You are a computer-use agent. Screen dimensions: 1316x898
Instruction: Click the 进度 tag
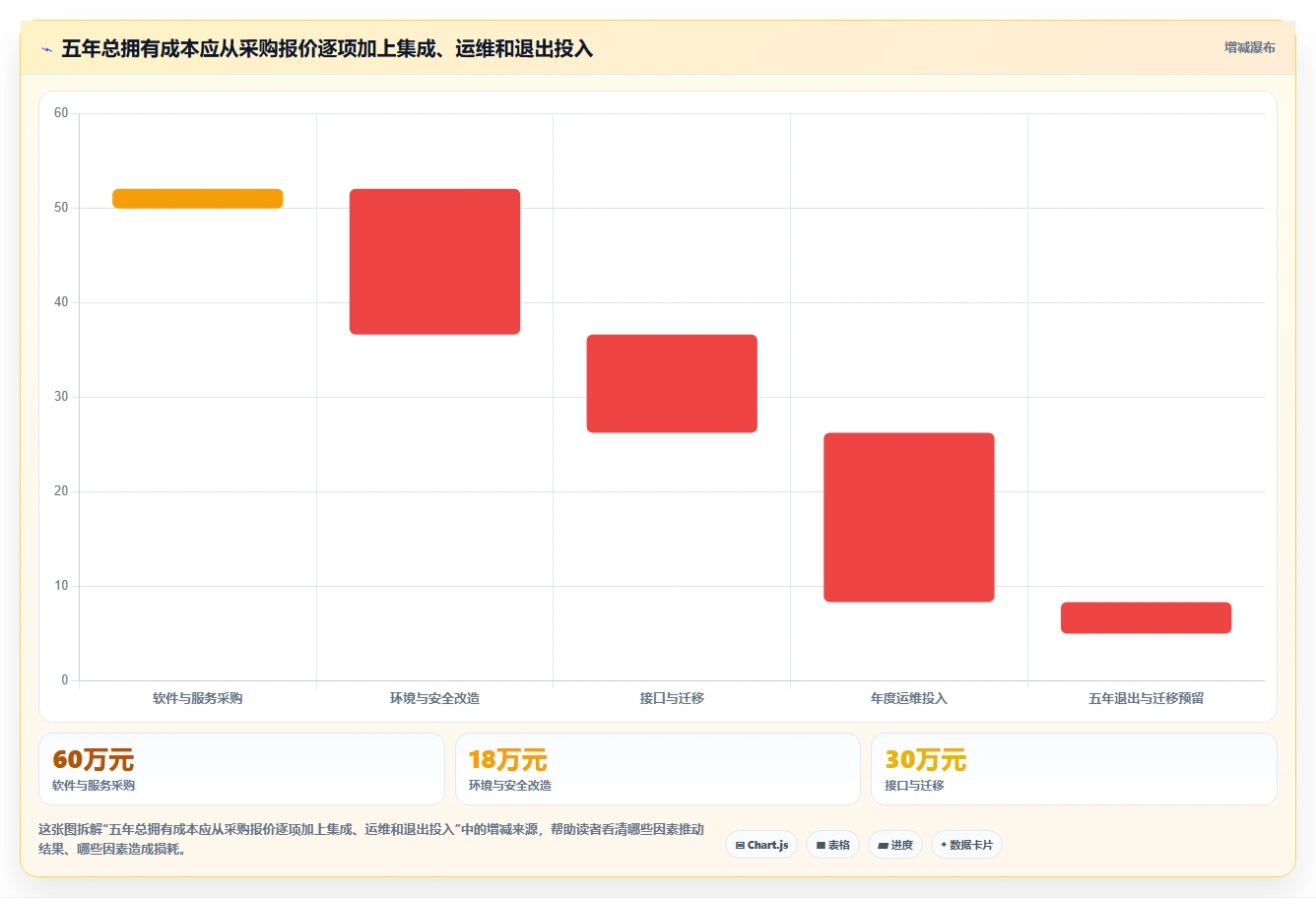pyautogui.click(x=894, y=845)
